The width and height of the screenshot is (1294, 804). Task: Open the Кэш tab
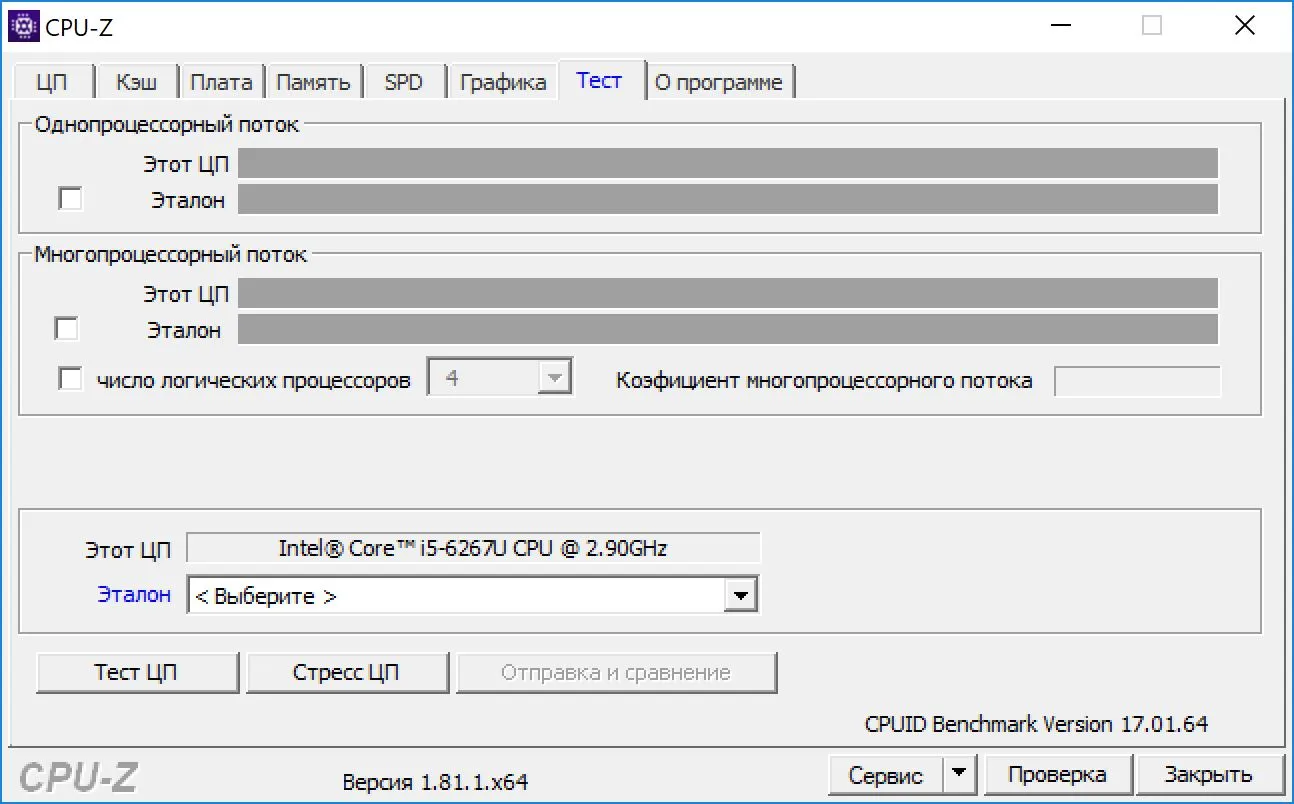click(138, 82)
